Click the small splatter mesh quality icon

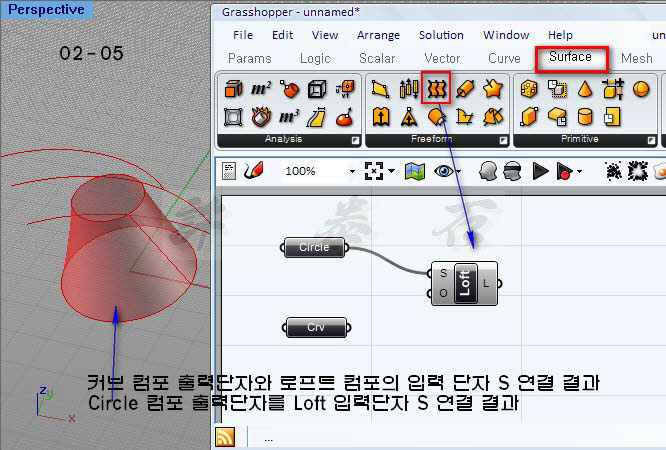pyautogui.click(x=613, y=171)
